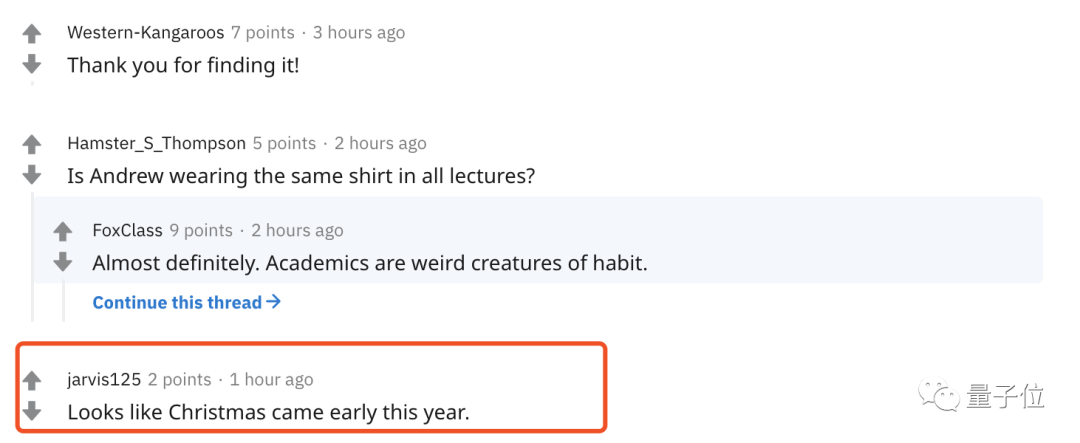The width and height of the screenshot is (1080, 443).
Task: Upvote Western-Kangaroos' comment
Action: 32,34
